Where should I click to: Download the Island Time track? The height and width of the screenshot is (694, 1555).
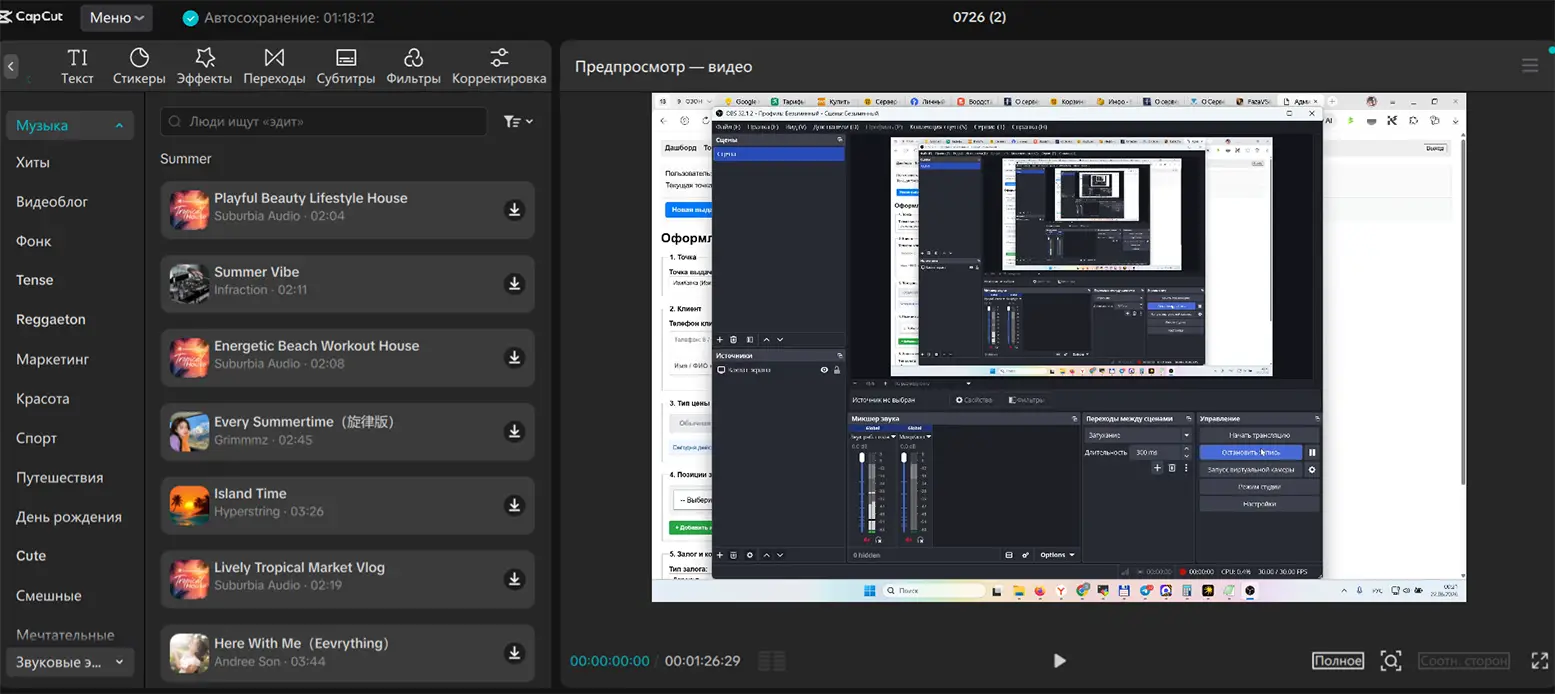tap(514, 505)
